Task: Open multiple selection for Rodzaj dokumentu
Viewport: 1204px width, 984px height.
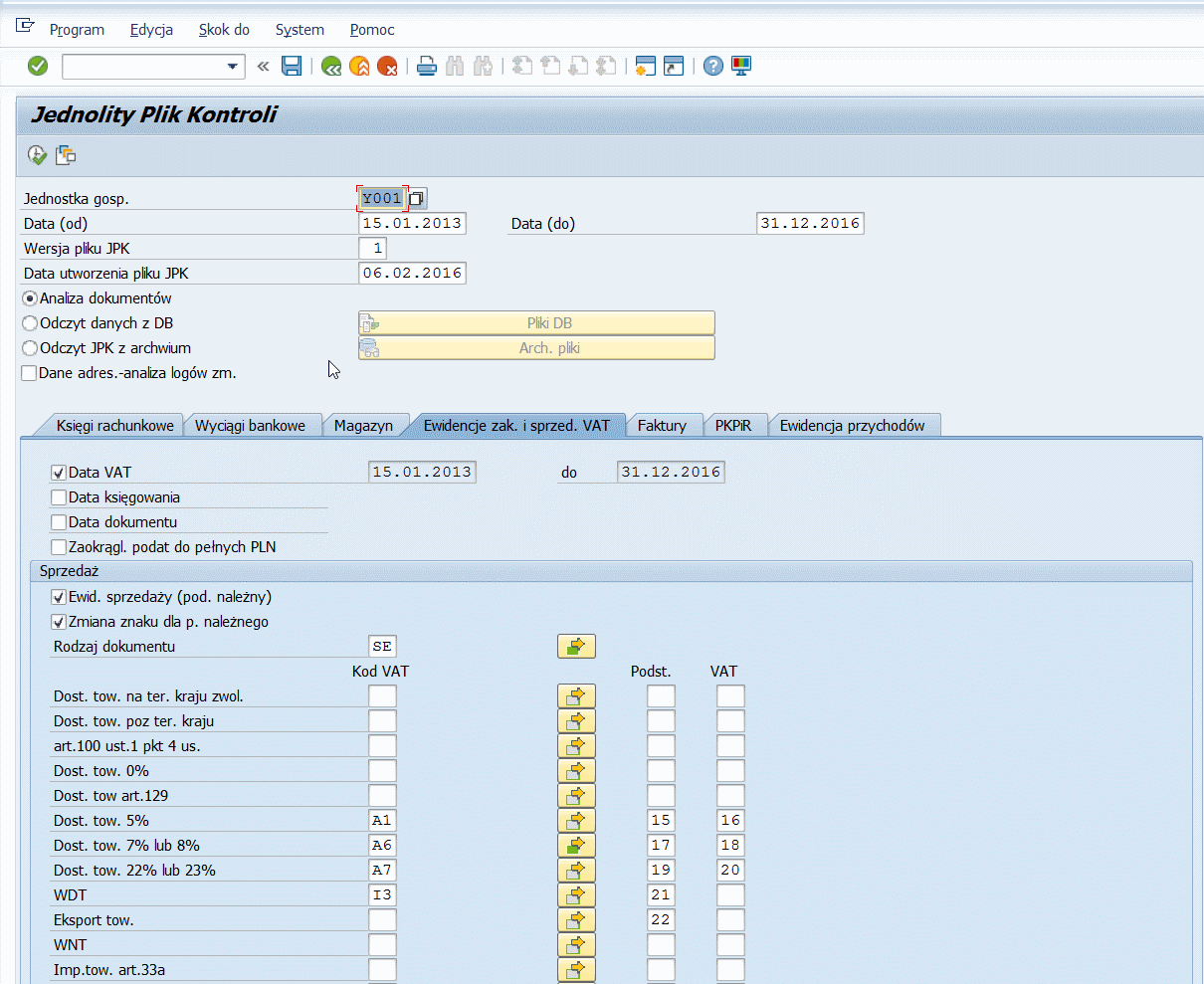Action: [576, 647]
